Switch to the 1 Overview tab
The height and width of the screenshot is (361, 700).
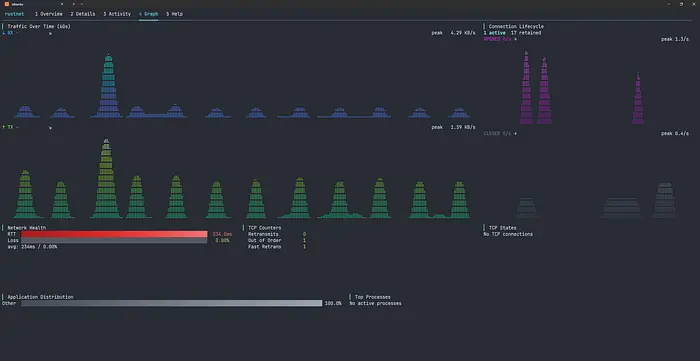pos(49,14)
